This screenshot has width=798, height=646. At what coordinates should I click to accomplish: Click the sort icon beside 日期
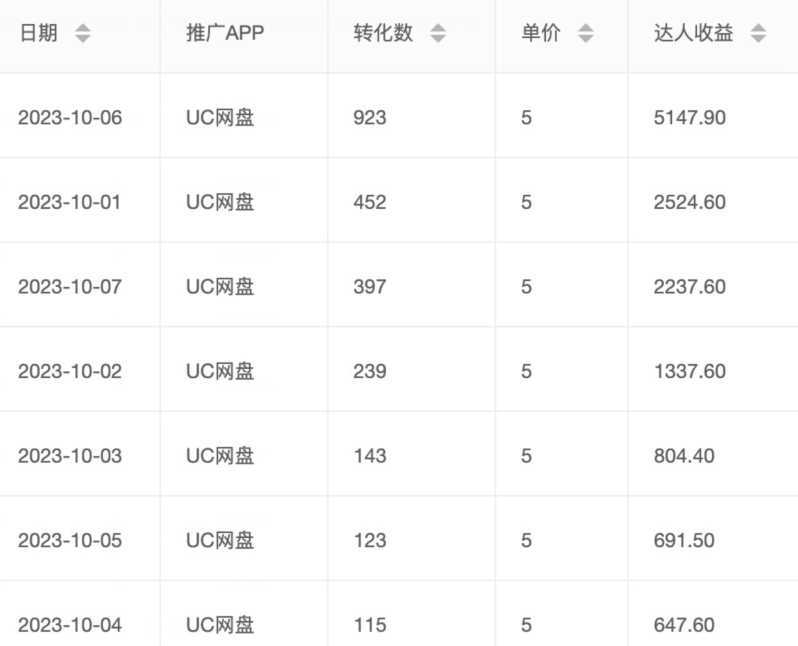click(83, 34)
